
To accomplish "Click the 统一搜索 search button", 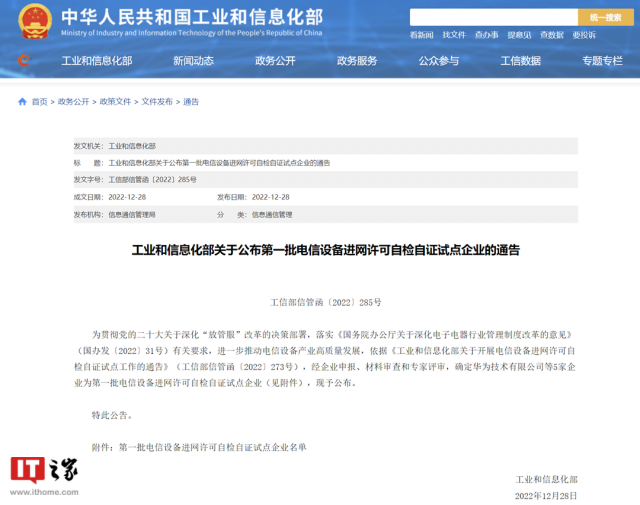I will (606, 17).
